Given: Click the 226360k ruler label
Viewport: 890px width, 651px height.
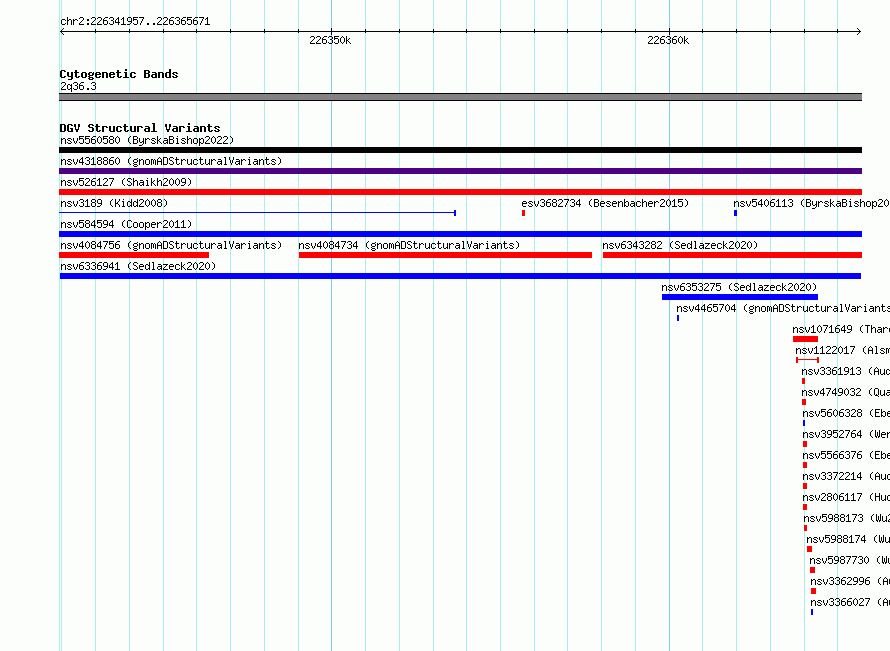Looking at the screenshot, I should click(668, 40).
